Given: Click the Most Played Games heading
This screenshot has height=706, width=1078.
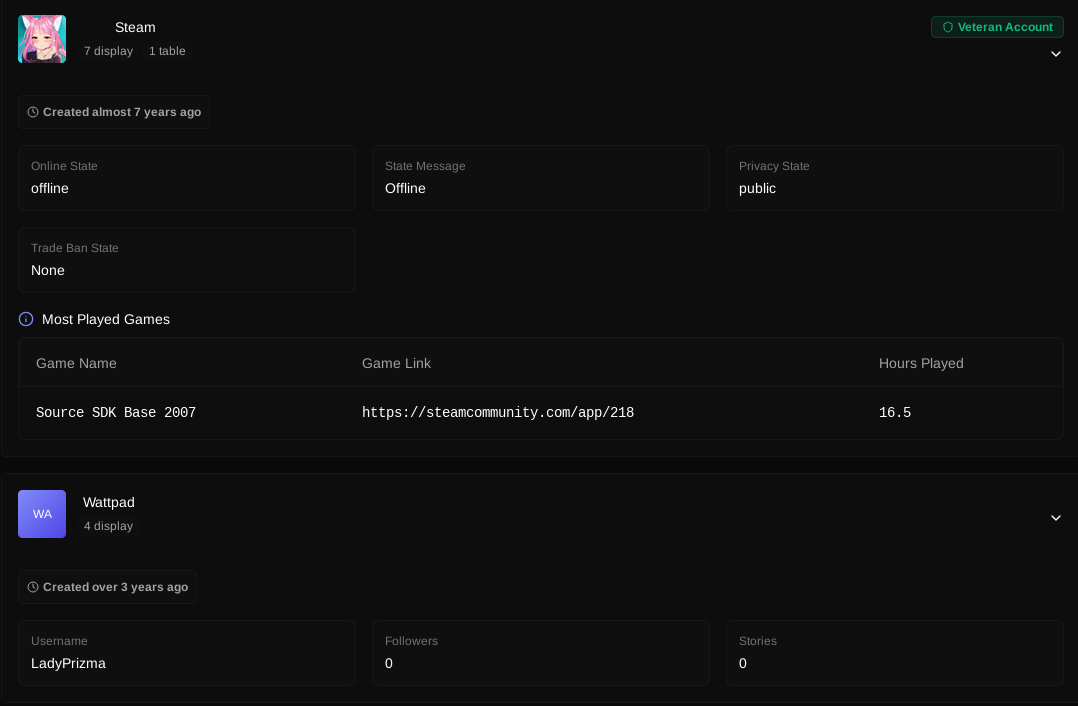Looking at the screenshot, I should [106, 319].
